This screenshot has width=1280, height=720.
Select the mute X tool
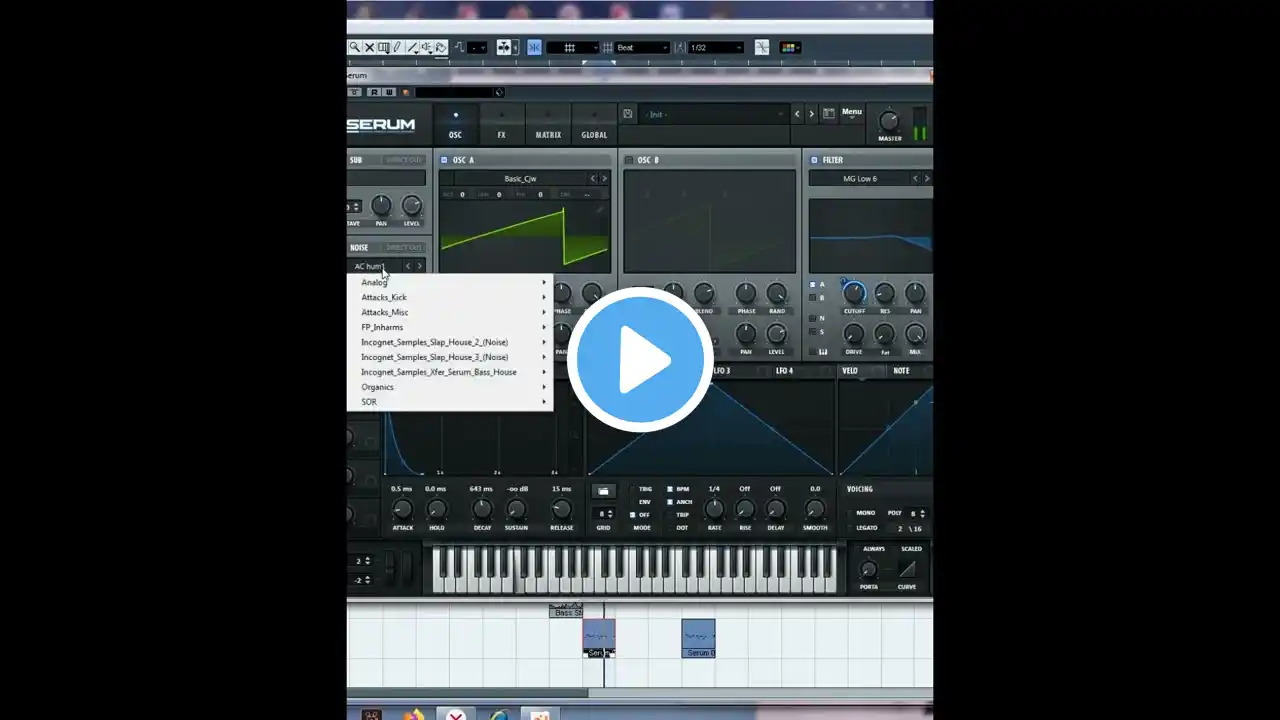pyautogui.click(x=369, y=47)
